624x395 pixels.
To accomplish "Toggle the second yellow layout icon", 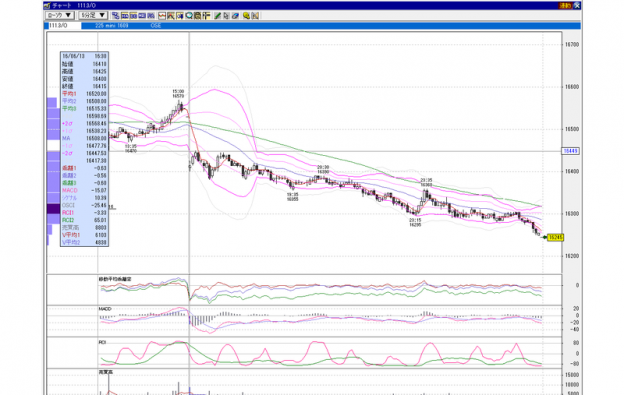I will click(133, 16).
